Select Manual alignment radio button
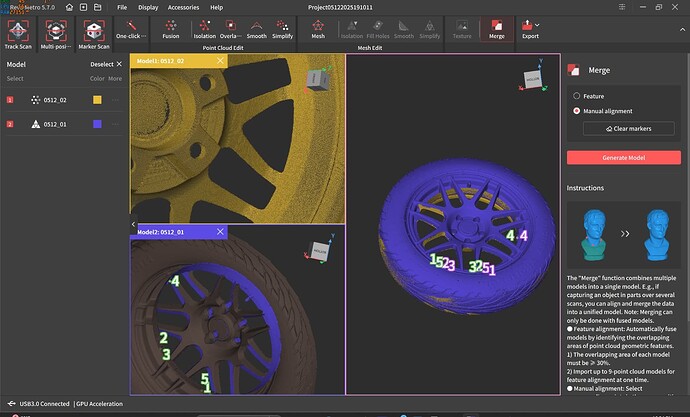The height and width of the screenshot is (417, 690). (x=576, y=111)
